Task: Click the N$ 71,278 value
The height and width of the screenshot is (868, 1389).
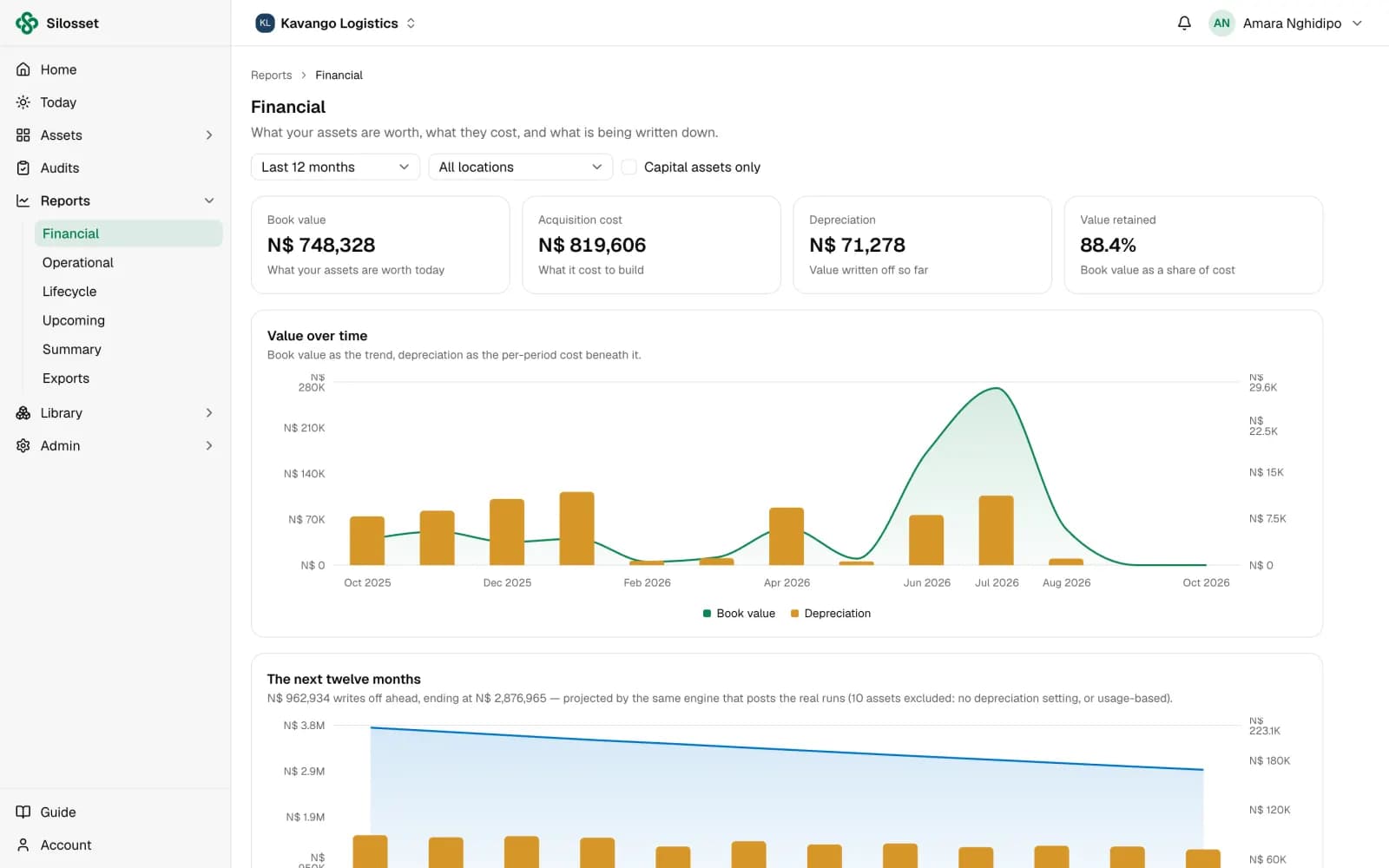Action: tap(857, 246)
